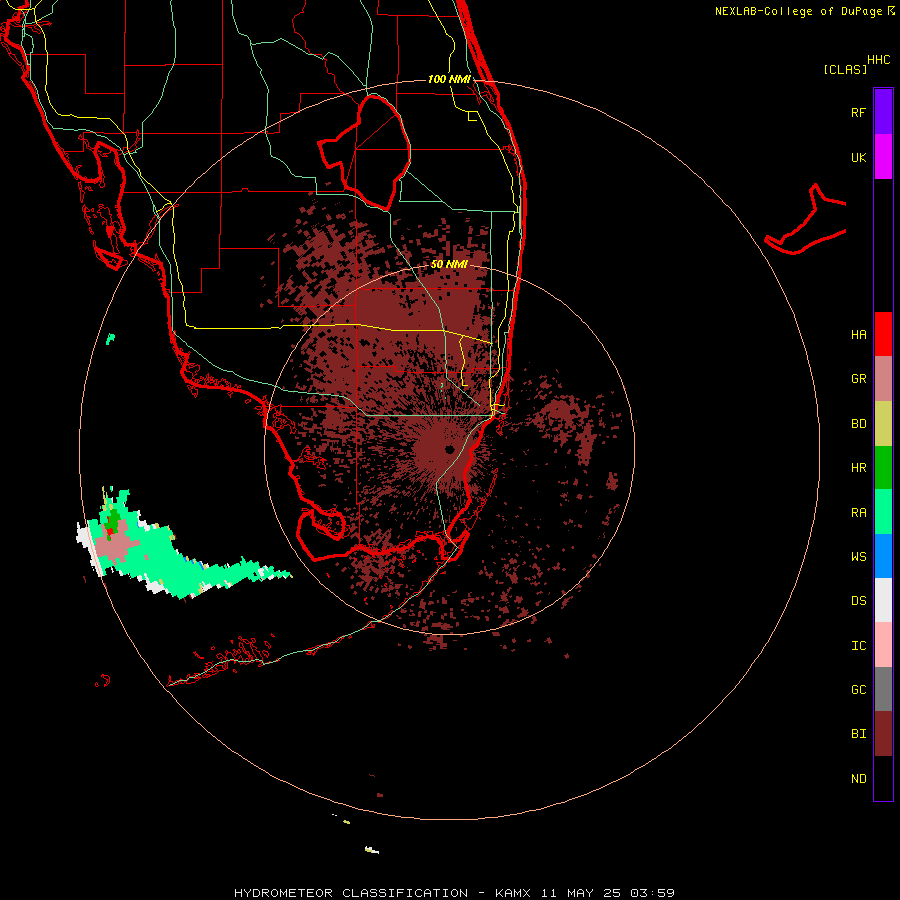Select the GC gray legend swatch
900x900 pixels.
pos(883,689)
